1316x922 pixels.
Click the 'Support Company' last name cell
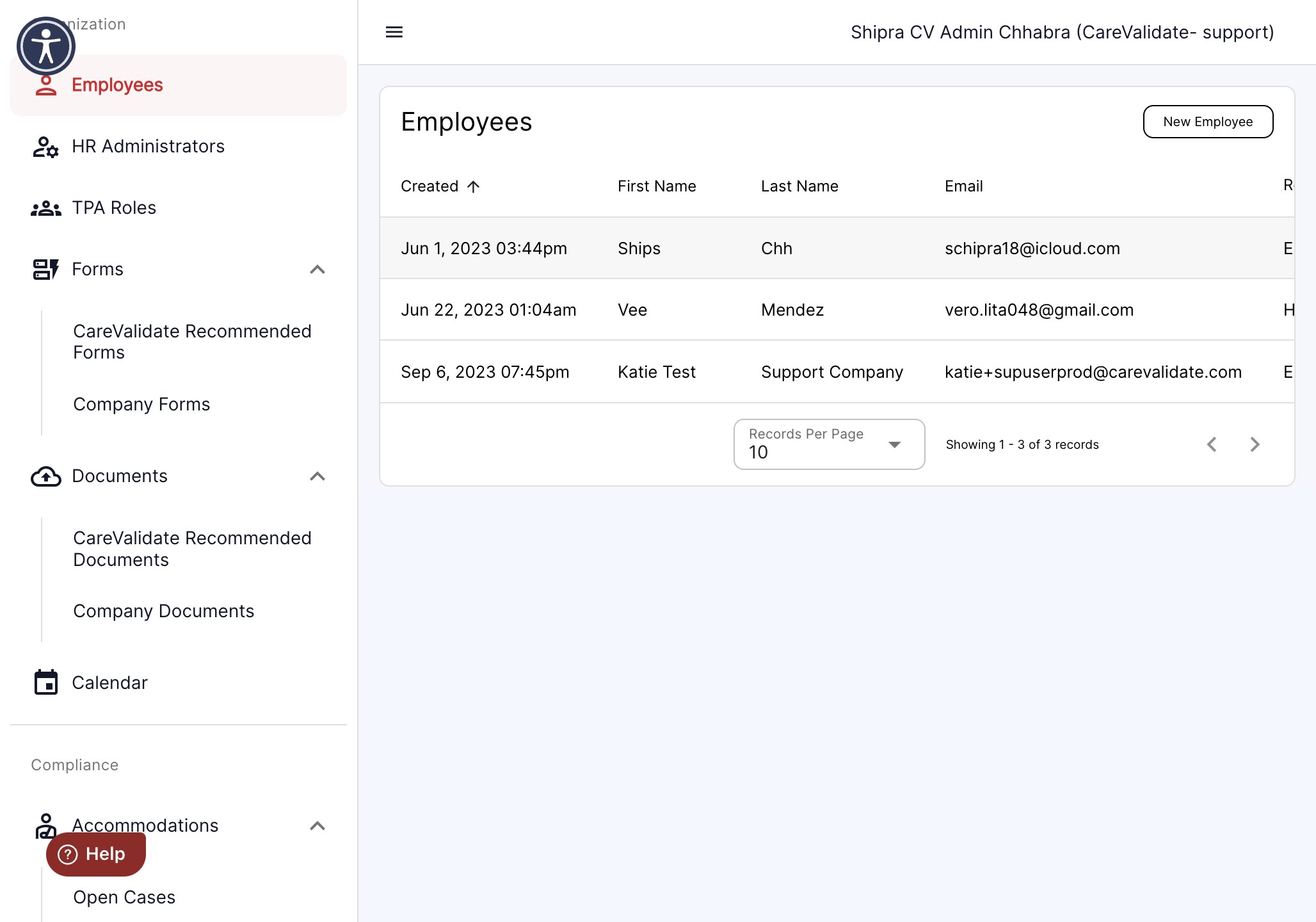pos(832,372)
